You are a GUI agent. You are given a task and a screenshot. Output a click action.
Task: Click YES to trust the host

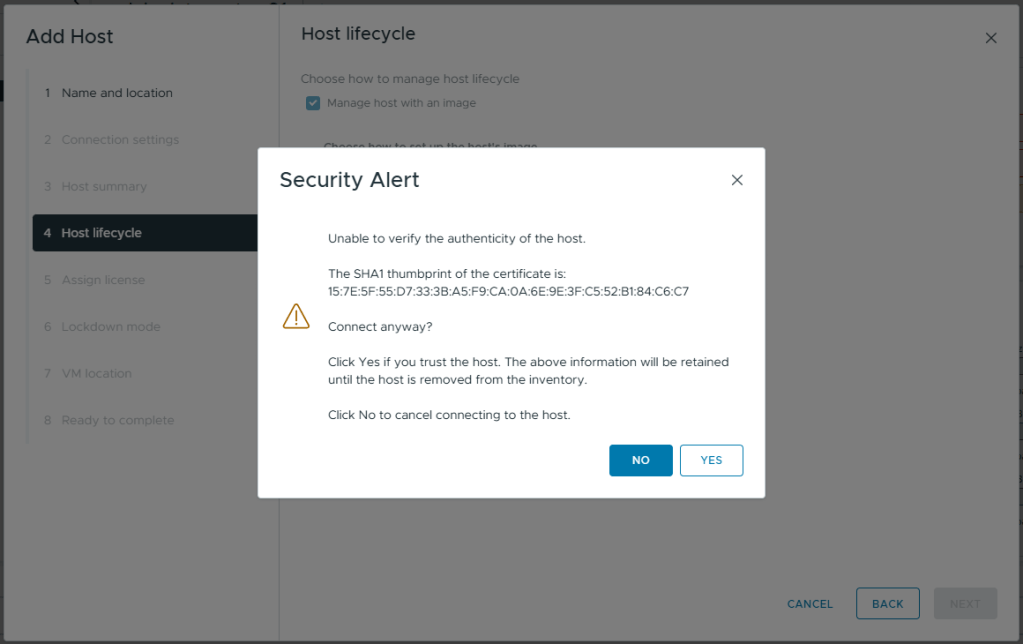click(711, 460)
